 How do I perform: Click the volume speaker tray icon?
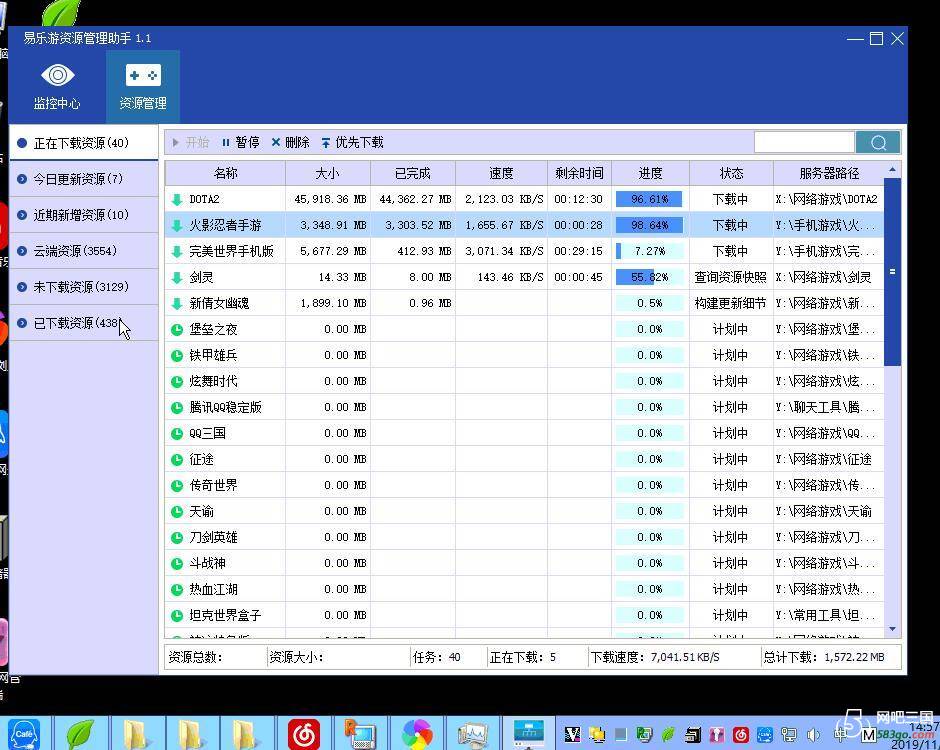pyautogui.click(x=814, y=734)
